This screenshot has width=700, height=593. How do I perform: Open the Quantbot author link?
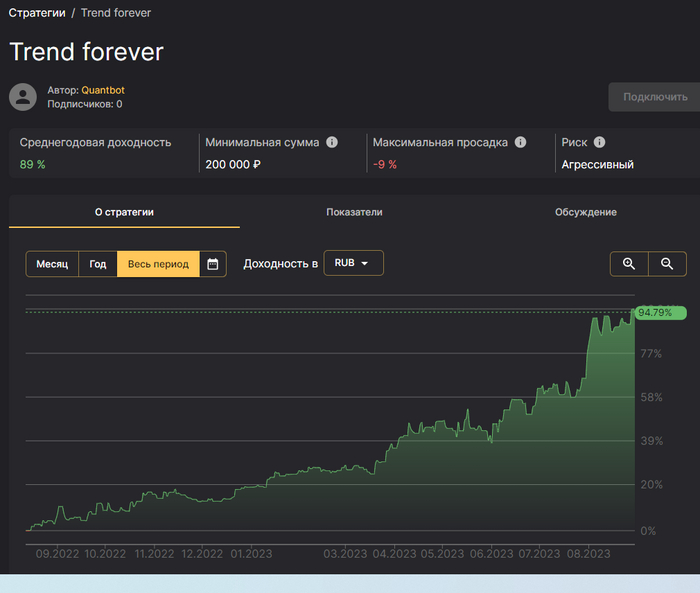tap(103, 90)
